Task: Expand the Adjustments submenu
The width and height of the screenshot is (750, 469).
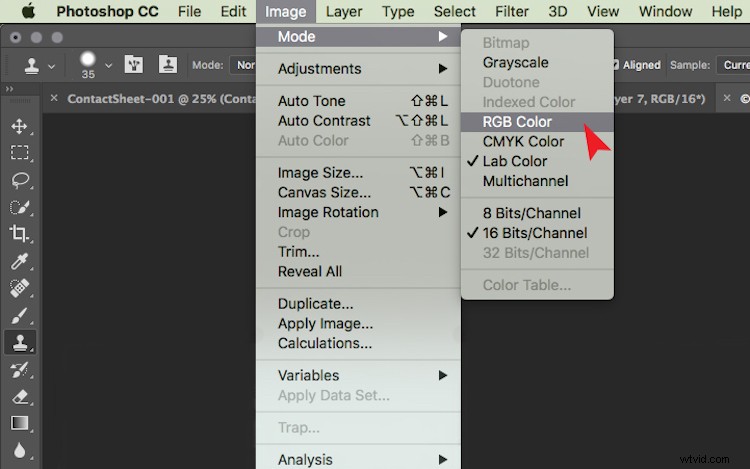Action: tap(358, 69)
